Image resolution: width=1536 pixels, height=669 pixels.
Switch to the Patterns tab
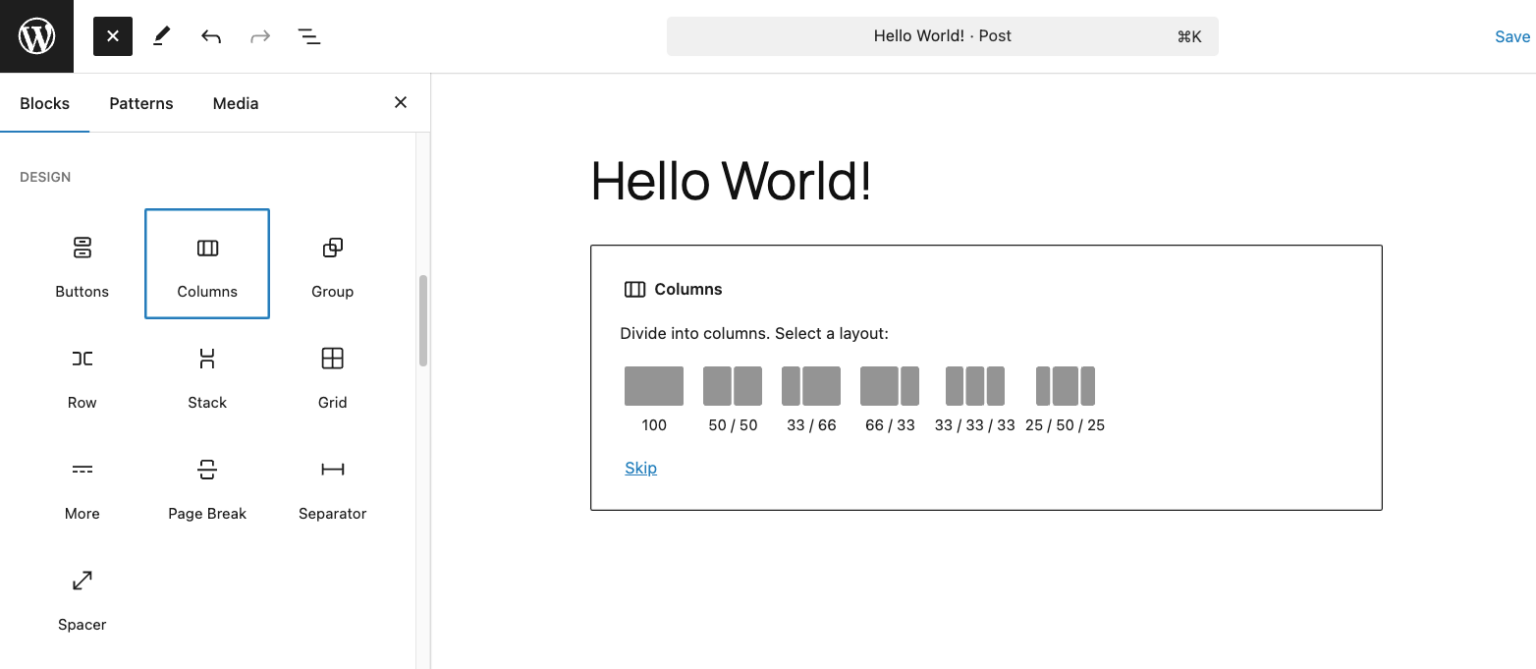[x=141, y=103]
